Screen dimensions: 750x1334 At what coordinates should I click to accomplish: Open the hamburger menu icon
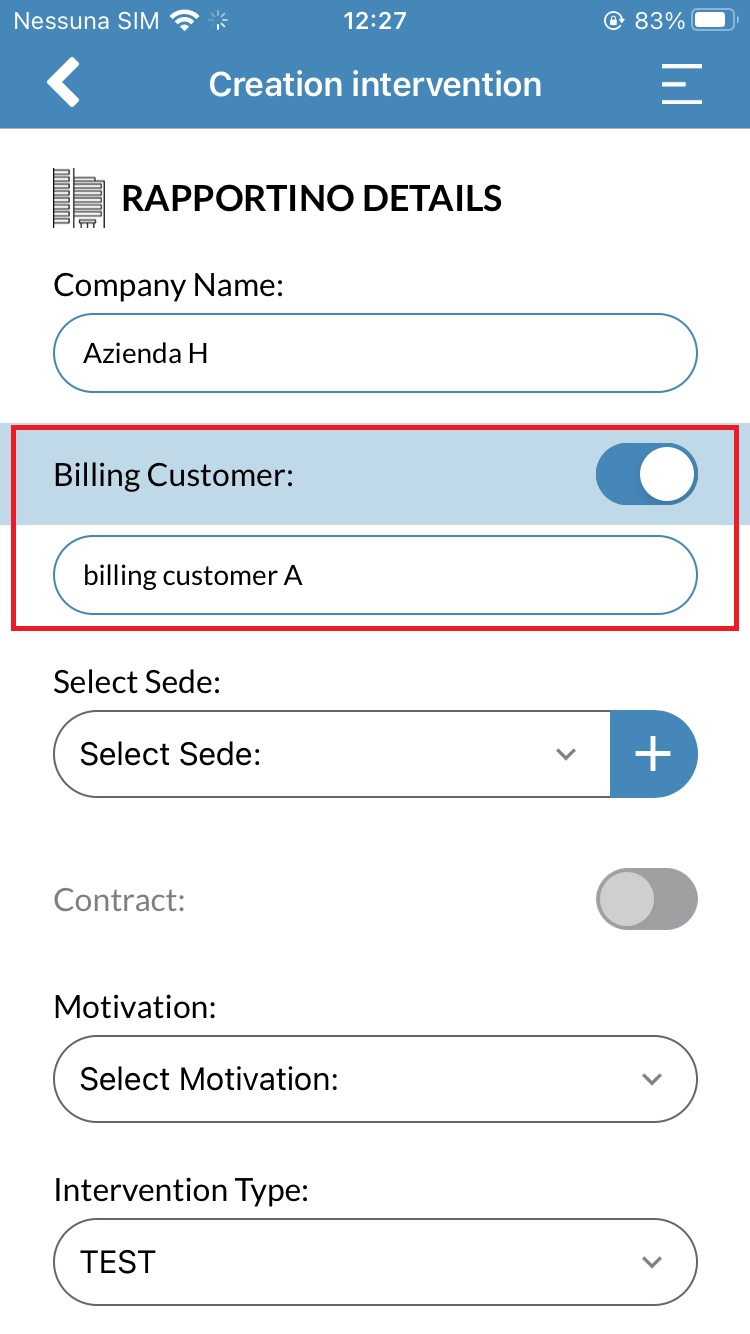(682, 84)
